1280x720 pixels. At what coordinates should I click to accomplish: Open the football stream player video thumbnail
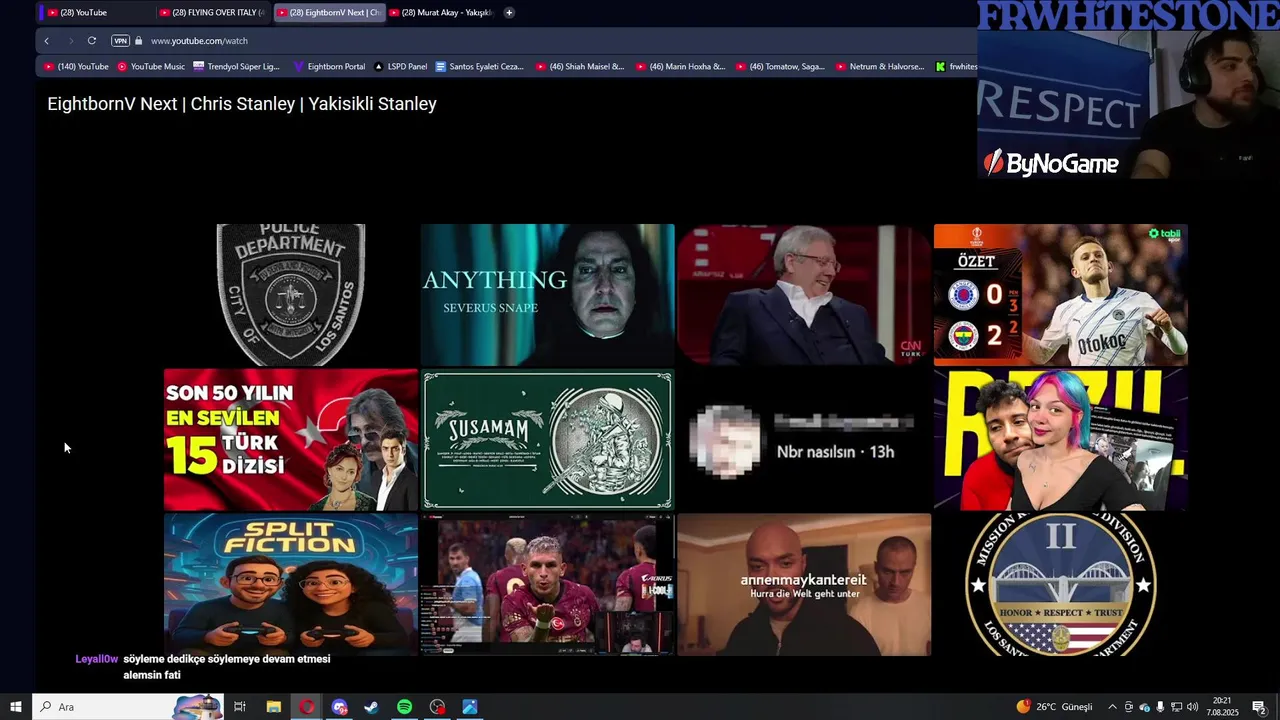(x=547, y=584)
